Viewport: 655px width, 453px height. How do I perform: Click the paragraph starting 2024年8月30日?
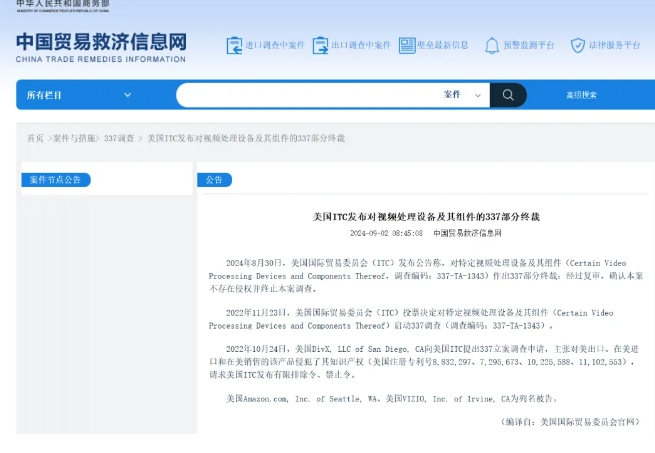point(426,276)
